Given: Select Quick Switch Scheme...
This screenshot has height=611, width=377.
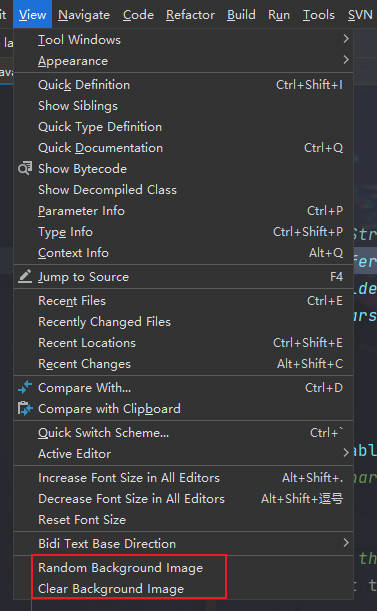Looking at the screenshot, I should [184, 433].
